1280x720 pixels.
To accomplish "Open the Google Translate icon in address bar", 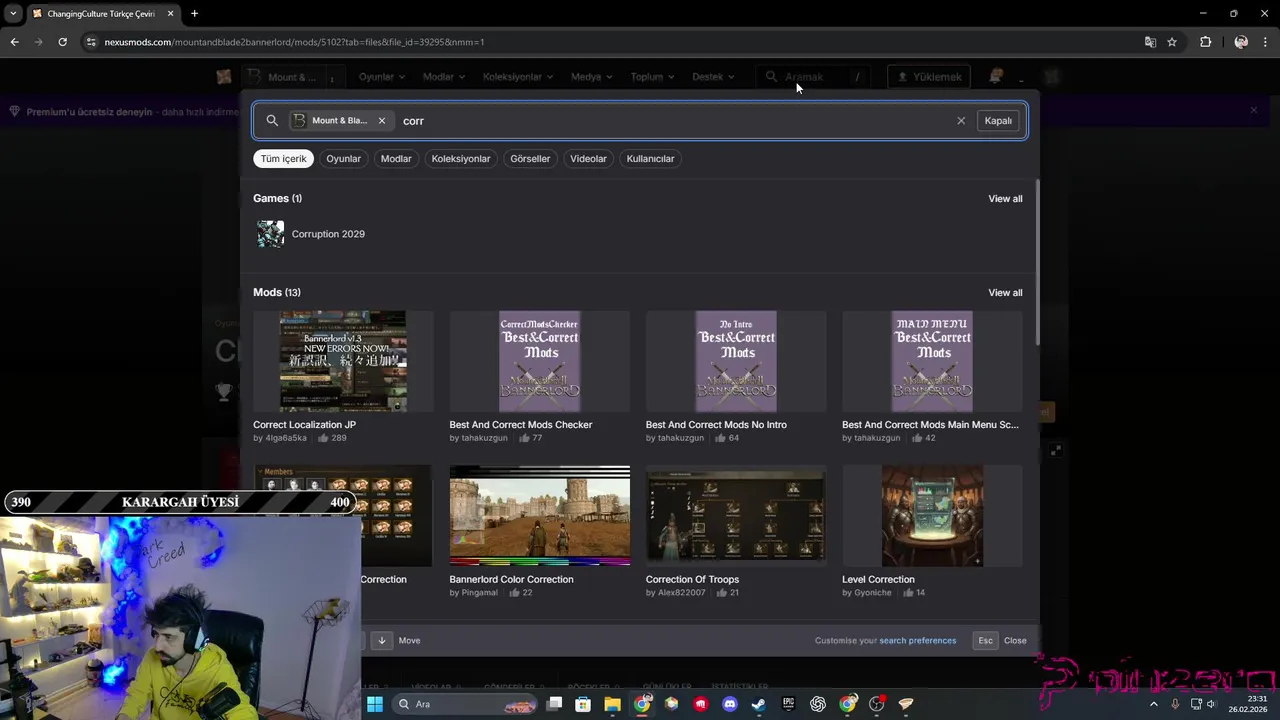I will [x=1150, y=42].
